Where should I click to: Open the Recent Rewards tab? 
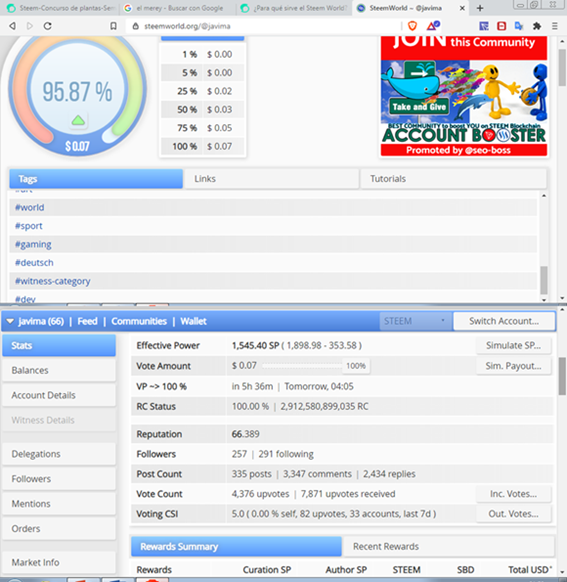pos(448,546)
